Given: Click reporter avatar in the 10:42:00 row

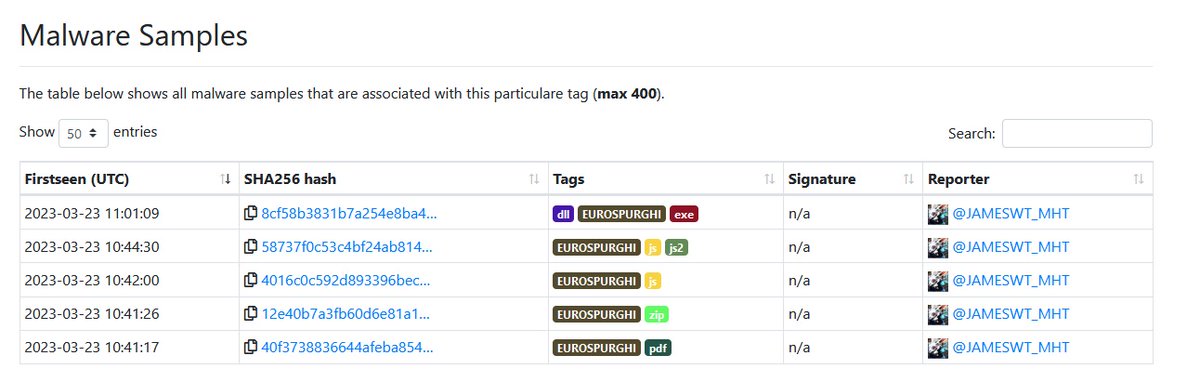Looking at the screenshot, I should (x=938, y=280).
